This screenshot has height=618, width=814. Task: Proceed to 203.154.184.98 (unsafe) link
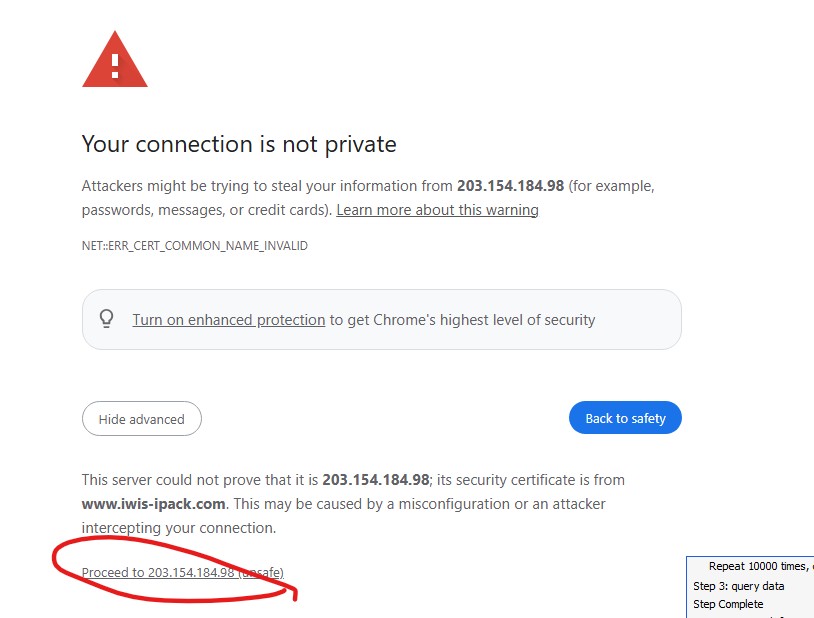[x=182, y=572]
